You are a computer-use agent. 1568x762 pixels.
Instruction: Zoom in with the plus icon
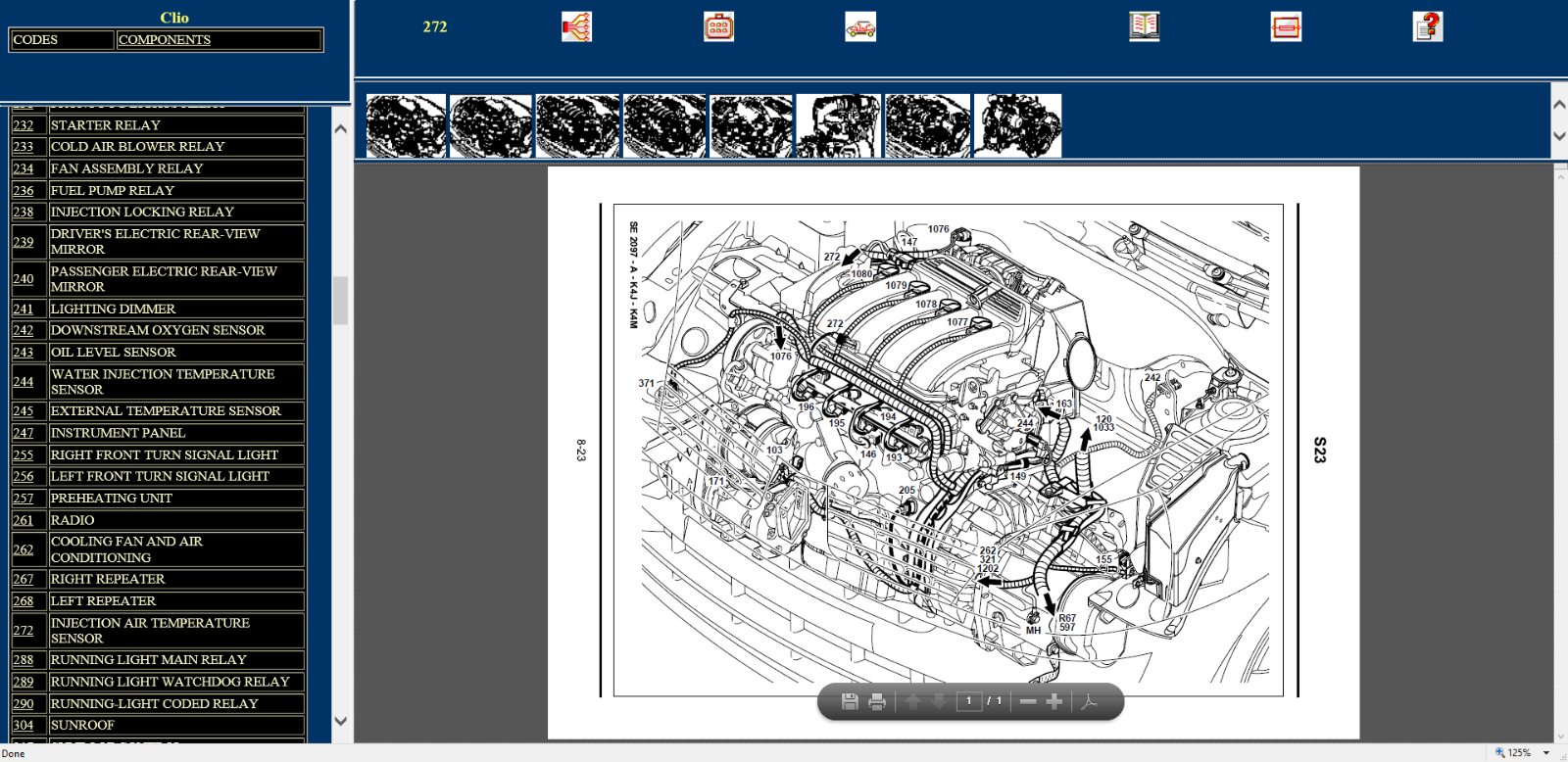(1054, 701)
